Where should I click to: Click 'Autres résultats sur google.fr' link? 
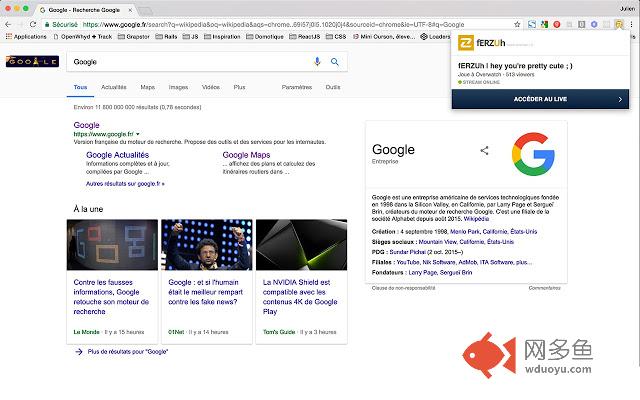coord(125,184)
